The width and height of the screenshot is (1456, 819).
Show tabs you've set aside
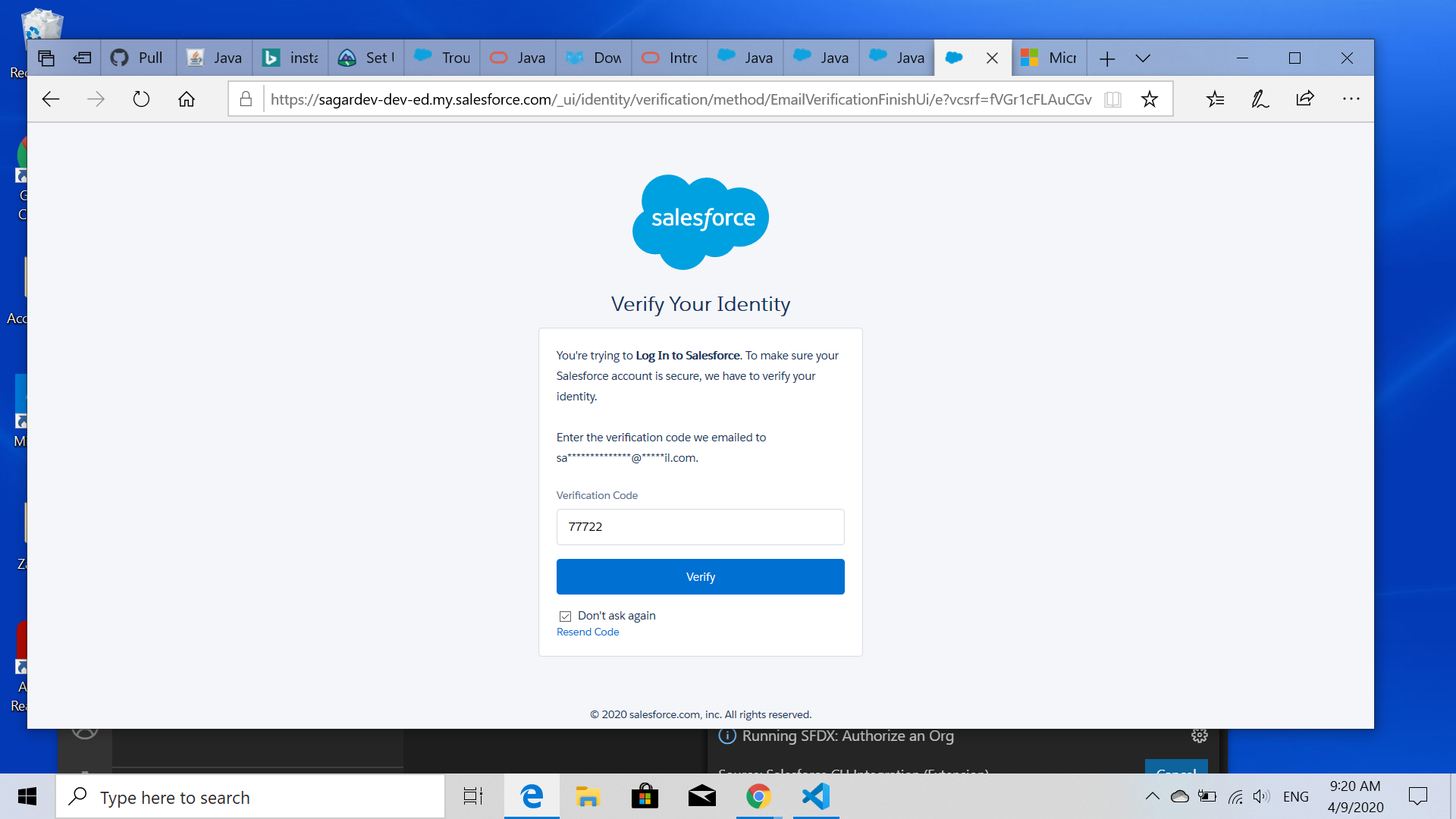point(46,58)
